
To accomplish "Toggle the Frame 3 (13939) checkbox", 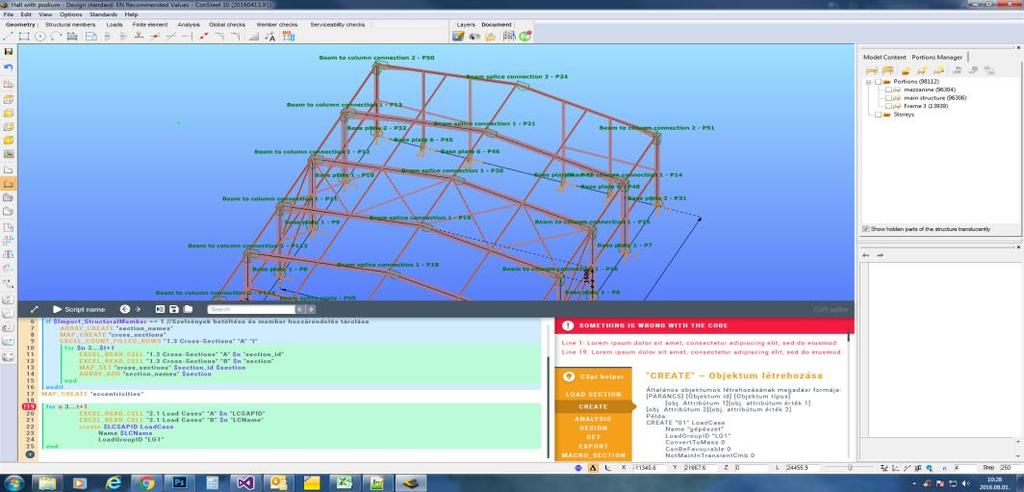I will 888,106.
